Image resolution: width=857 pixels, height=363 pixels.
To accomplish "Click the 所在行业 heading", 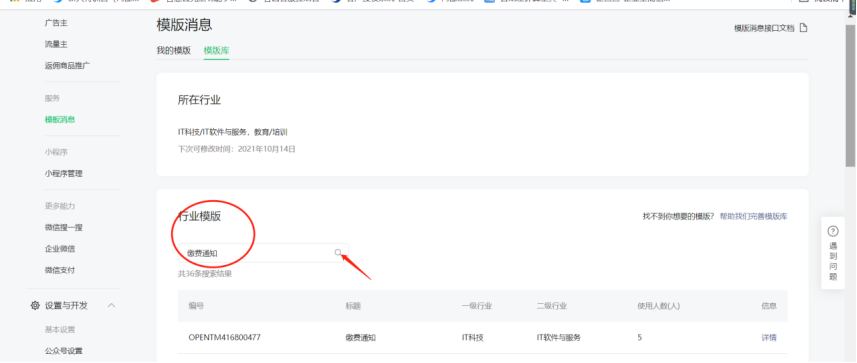I will click(x=199, y=101).
